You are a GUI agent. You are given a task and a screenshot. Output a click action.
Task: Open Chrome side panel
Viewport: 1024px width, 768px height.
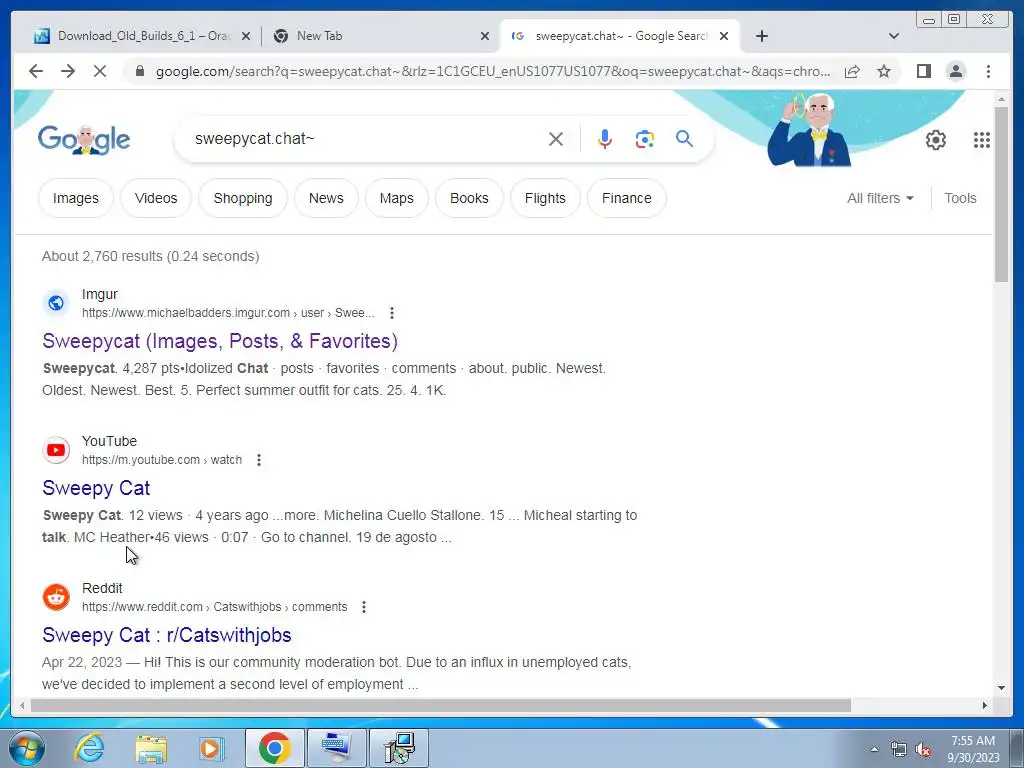point(923,71)
